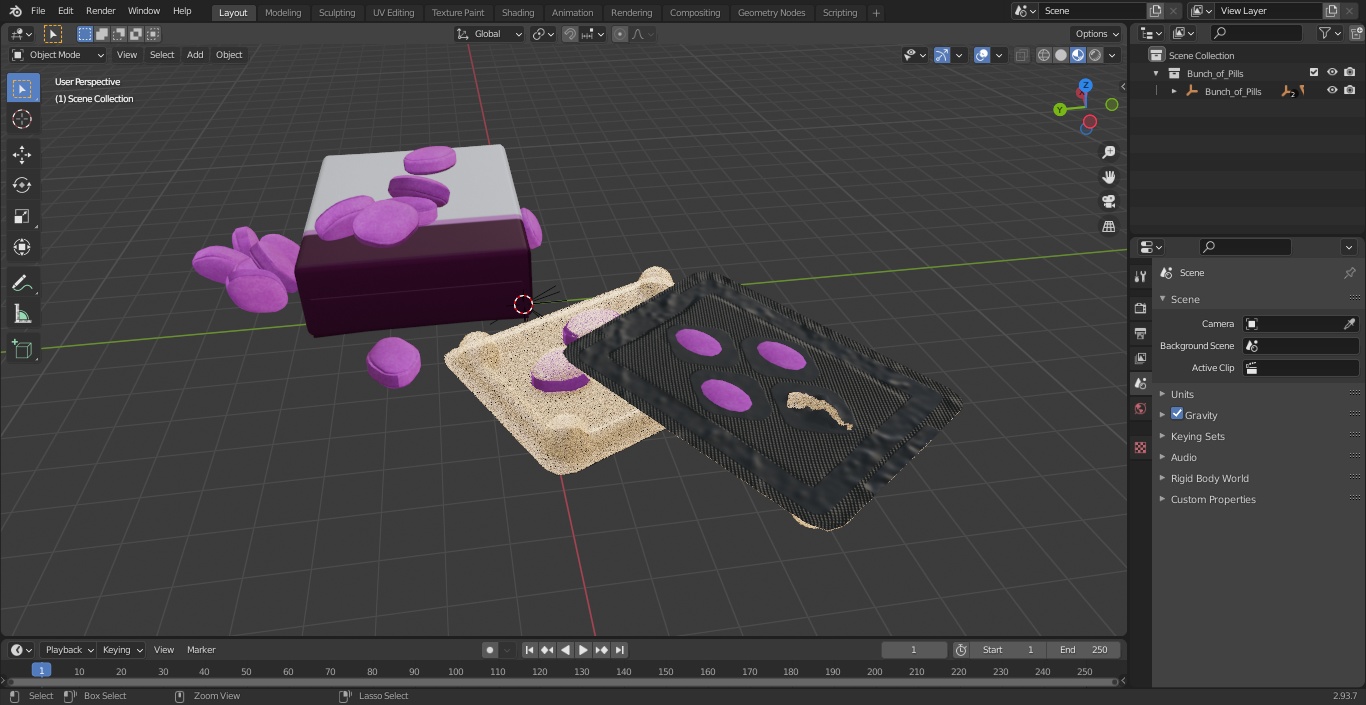Select the Annotate tool
This screenshot has width=1366, height=705.
pyautogui.click(x=22, y=284)
